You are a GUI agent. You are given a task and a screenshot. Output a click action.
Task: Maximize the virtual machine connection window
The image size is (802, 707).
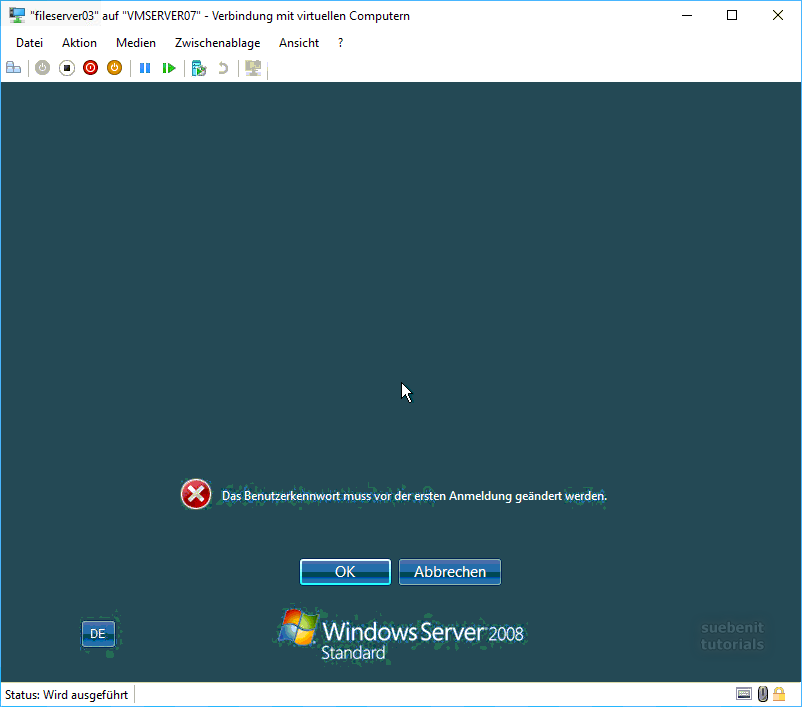[732, 15]
